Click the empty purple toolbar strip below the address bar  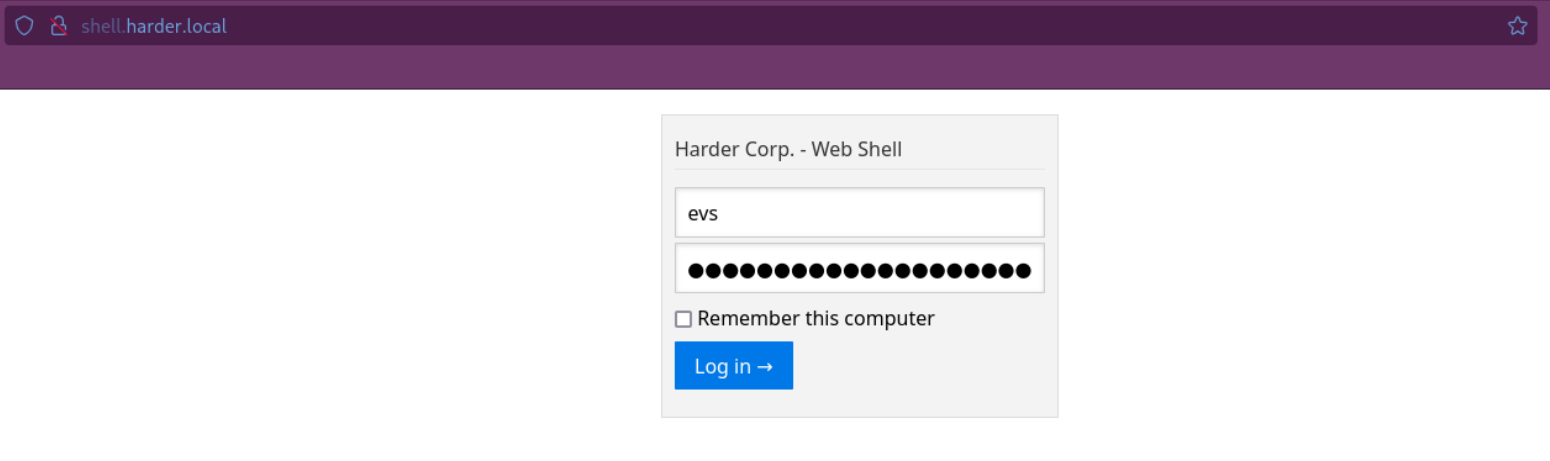tap(775, 68)
